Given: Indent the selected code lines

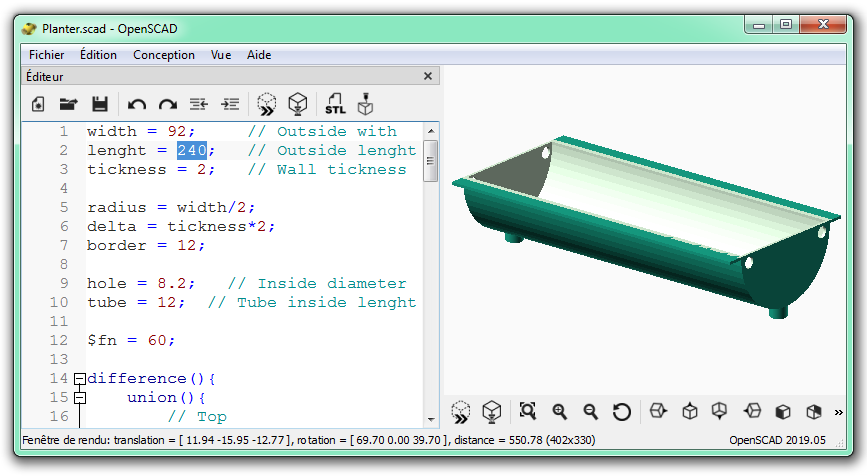Looking at the screenshot, I should click(x=229, y=104).
